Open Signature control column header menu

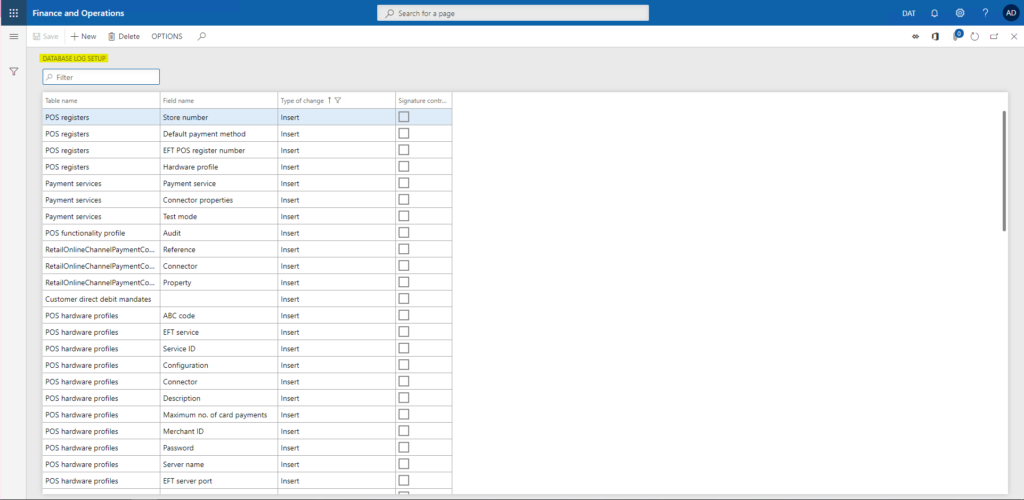423,101
